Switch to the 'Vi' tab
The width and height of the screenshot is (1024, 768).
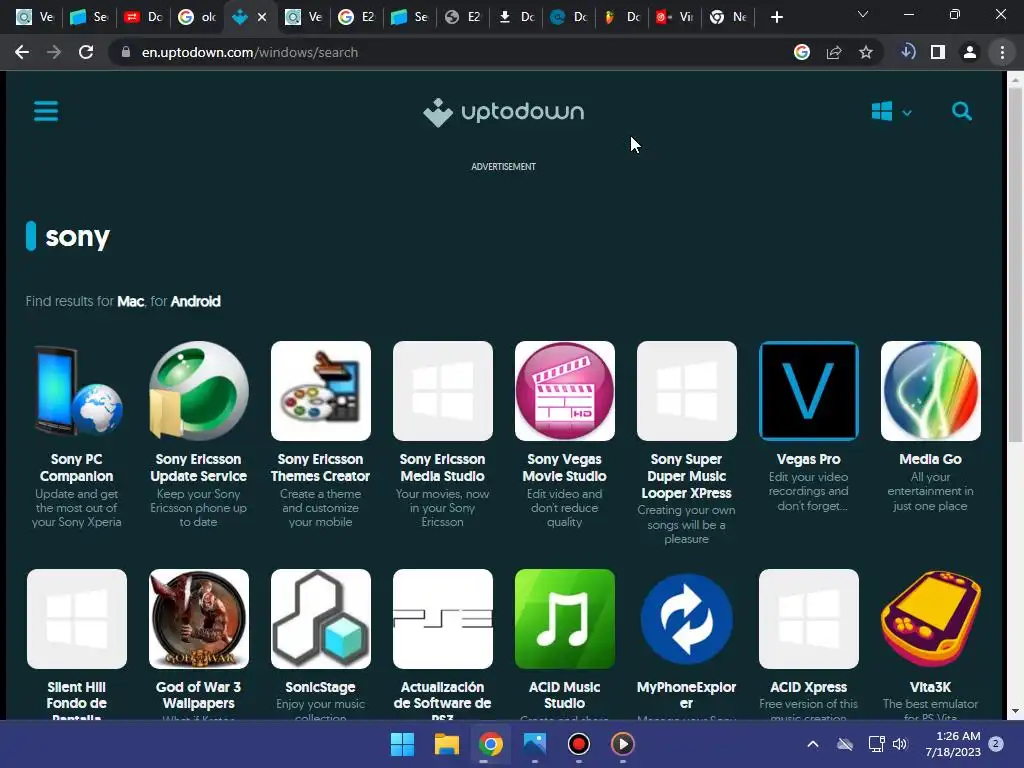675,17
